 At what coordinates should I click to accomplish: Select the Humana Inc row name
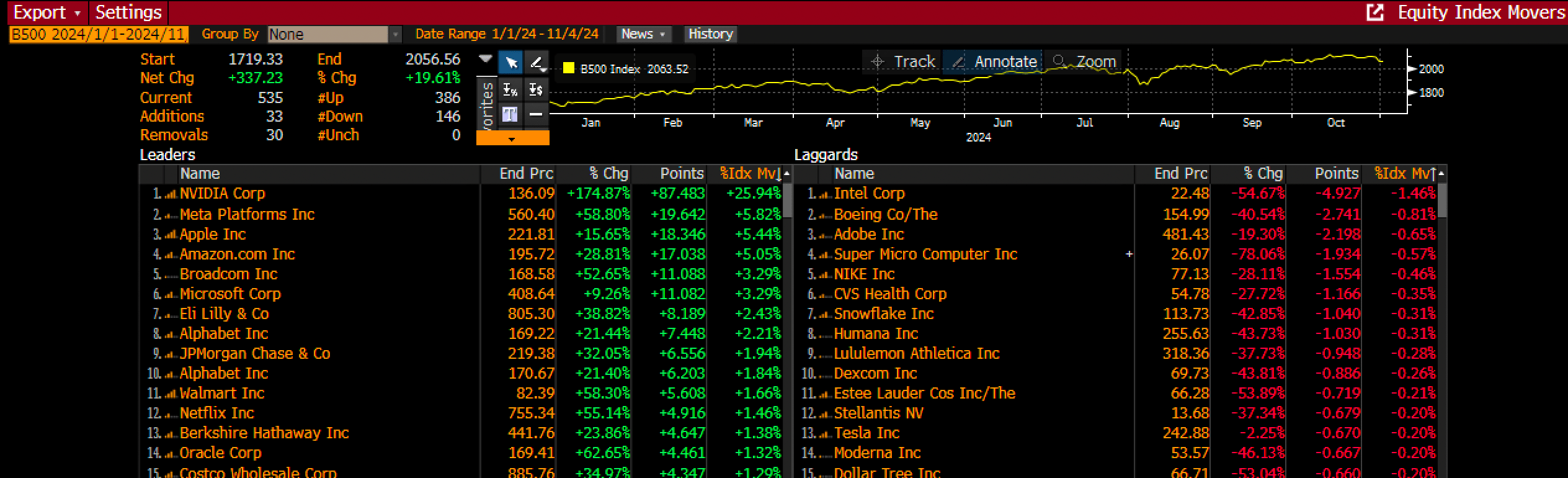click(x=876, y=333)
